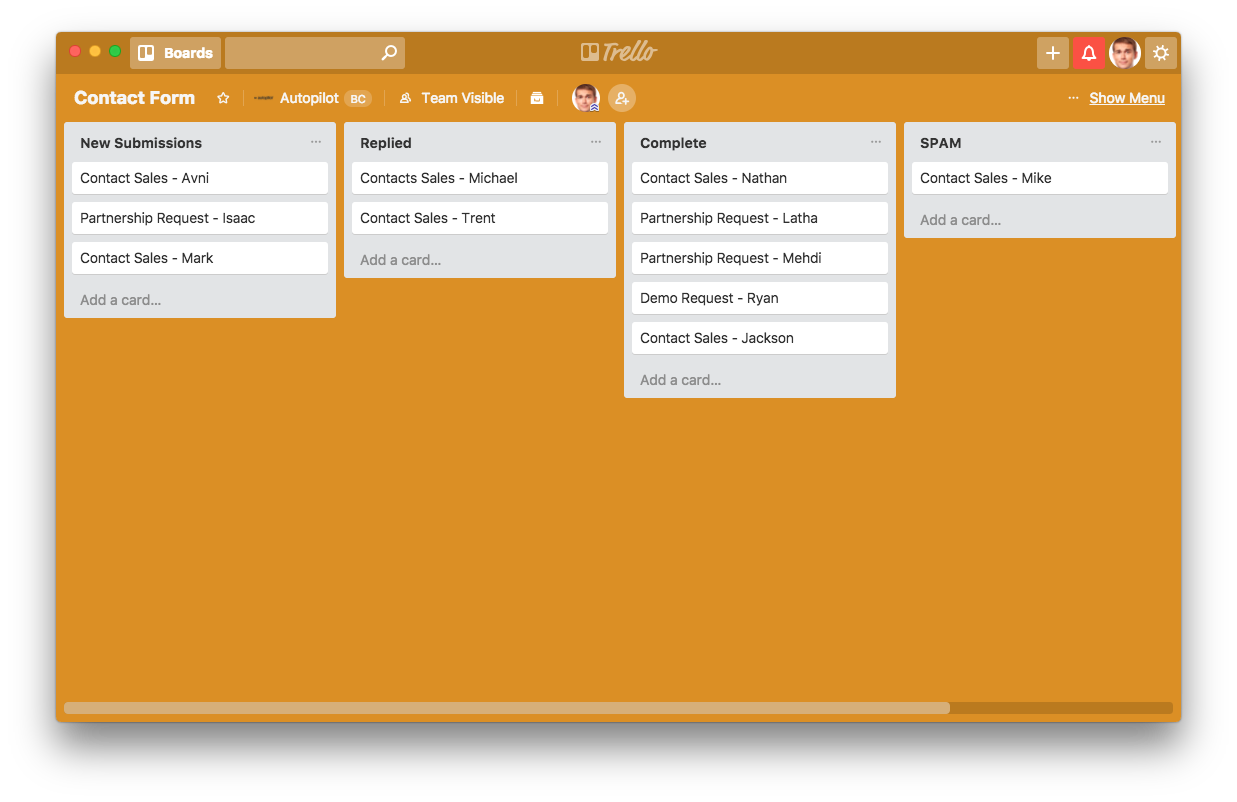Click the magnifying glass search icon
This screenshot has width=1237, height=802.
[x=389, y=53]
